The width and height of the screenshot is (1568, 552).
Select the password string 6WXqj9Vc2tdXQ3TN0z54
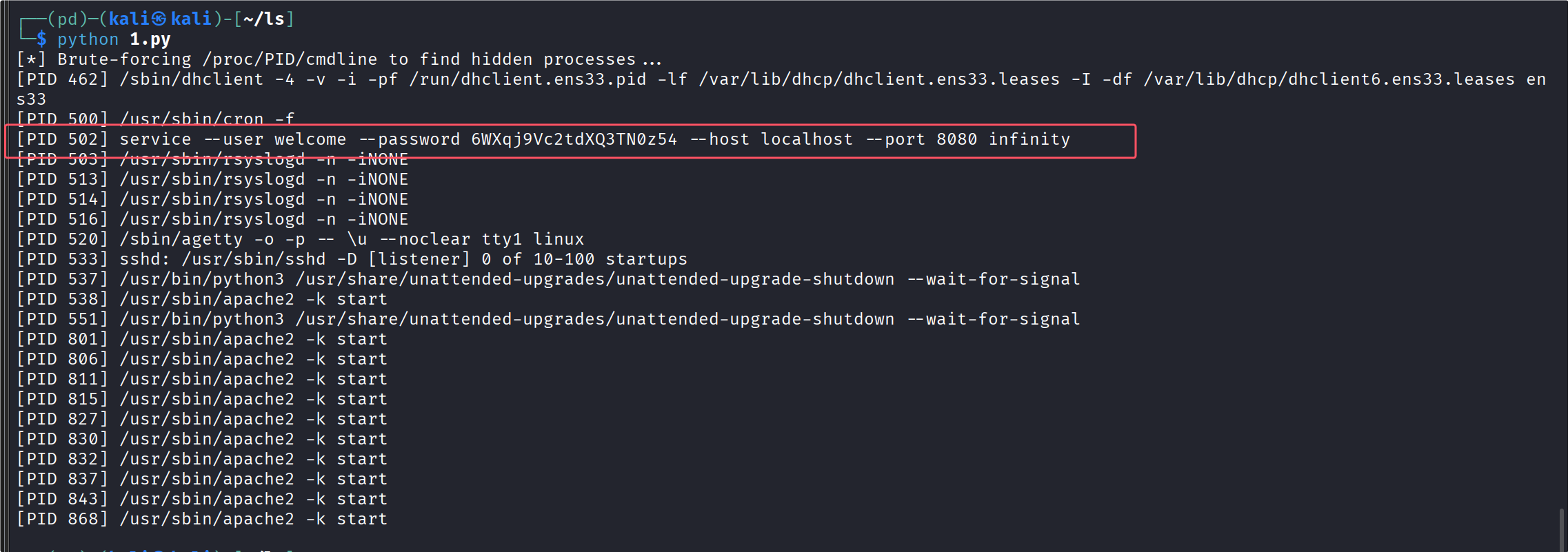tap(574, 139)
